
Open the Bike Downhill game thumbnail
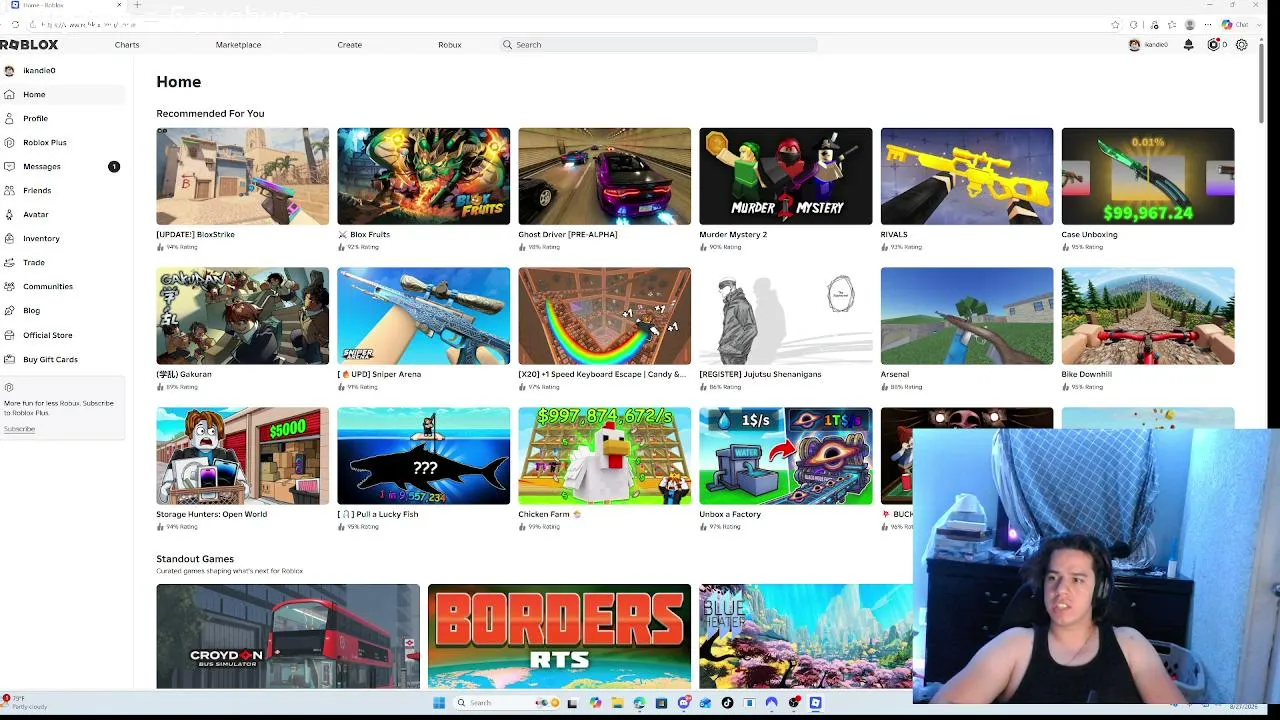(1148, 316)
